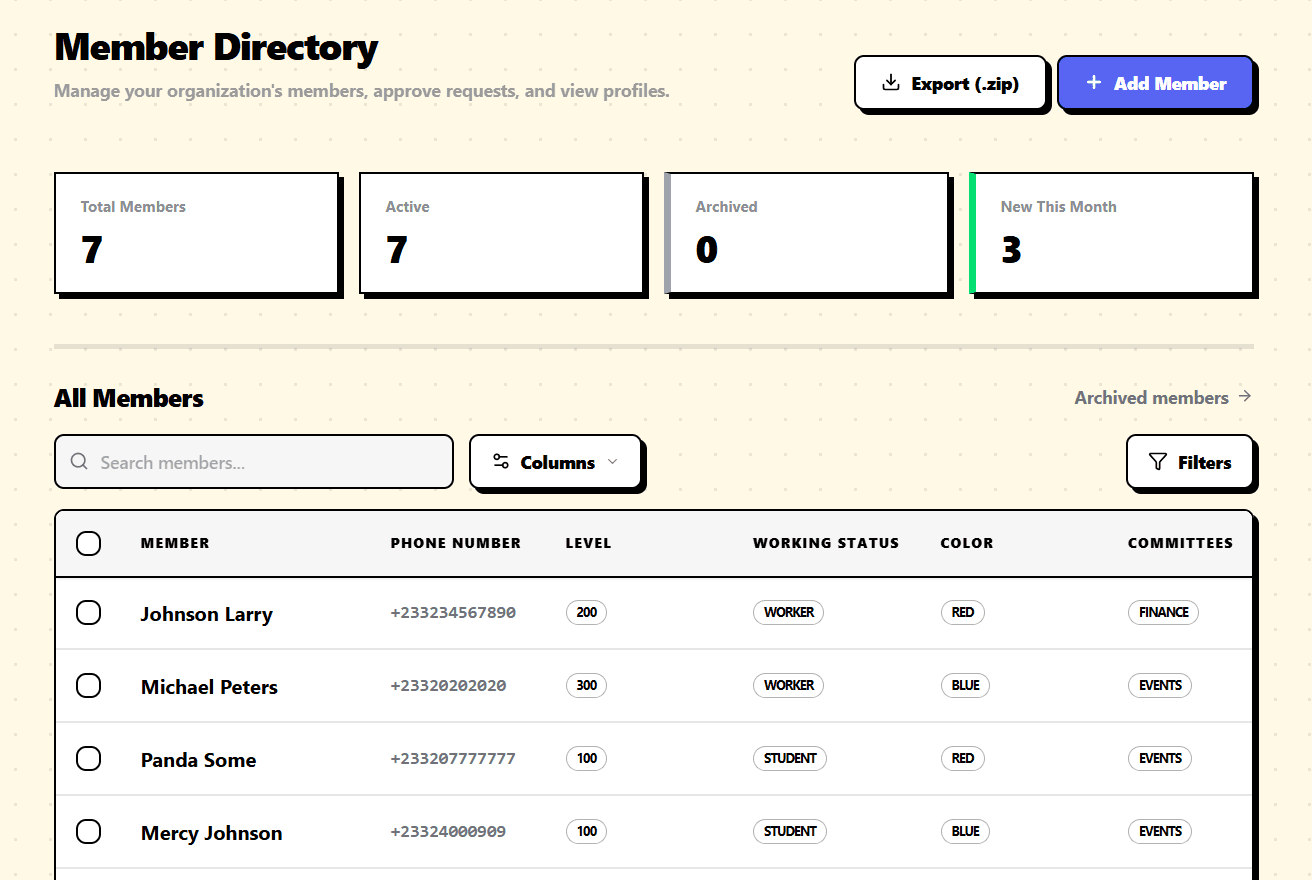Click EVENTS committee badge for Panda Some
The image size is (1312, 880).
click(1160, 758)
